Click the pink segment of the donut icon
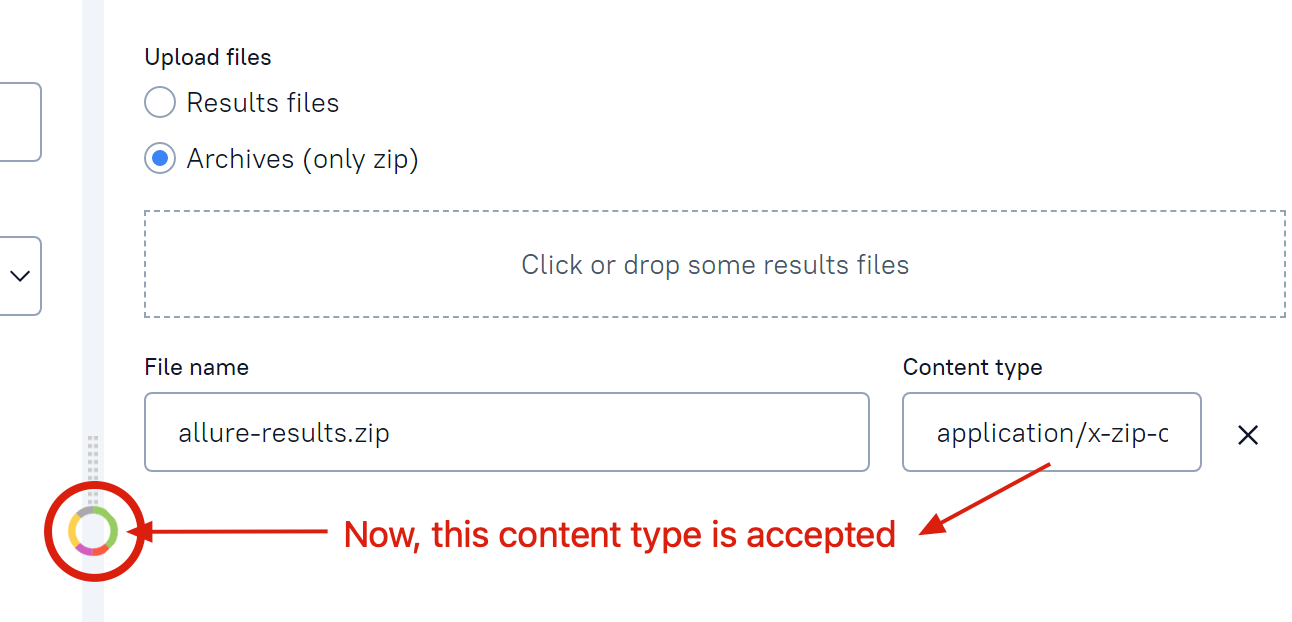Viewport: 1292px width, 622px height. pos(85,549)
